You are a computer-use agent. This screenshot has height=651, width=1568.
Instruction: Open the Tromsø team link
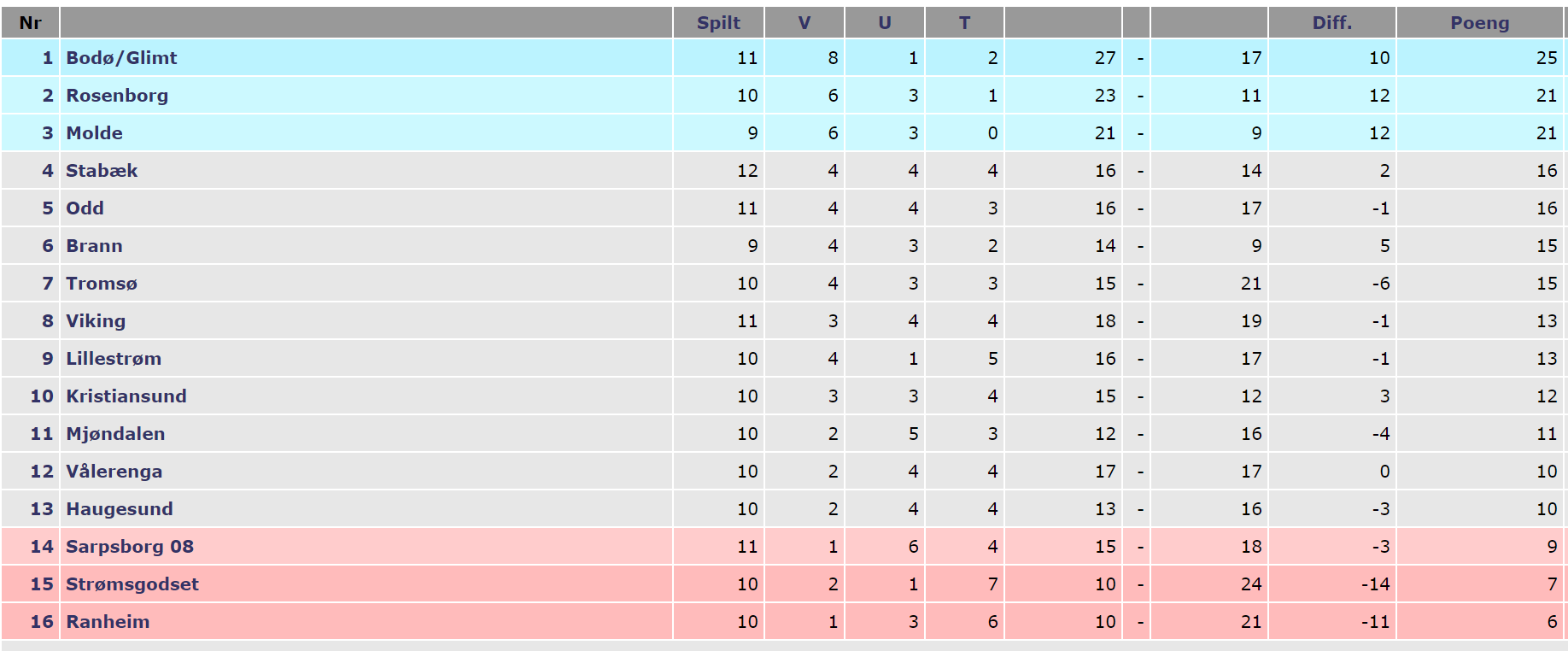tap(102, 284)
